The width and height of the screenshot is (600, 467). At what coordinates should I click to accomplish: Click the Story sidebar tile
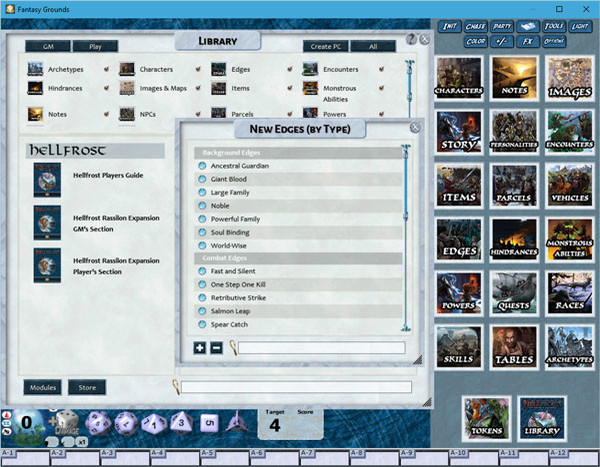point(459,132)
